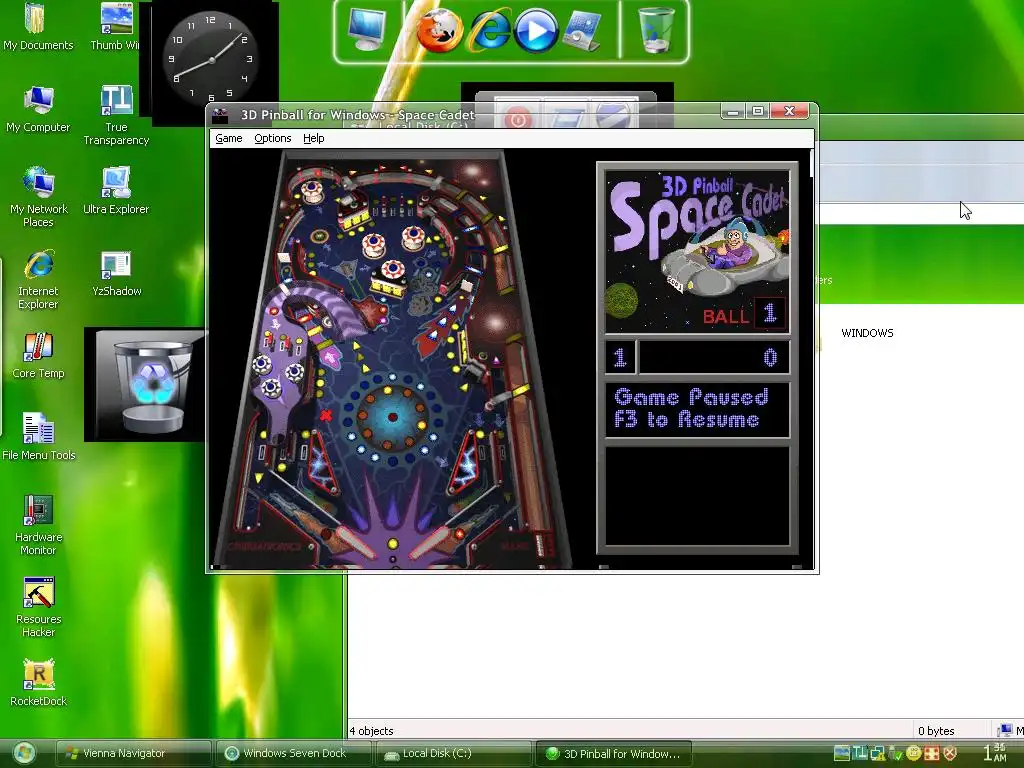Viewport: 1024px width, 768px height.
Task: Click '0 bytes' in Local Disk status bar
Action: (x=936, y=731)
